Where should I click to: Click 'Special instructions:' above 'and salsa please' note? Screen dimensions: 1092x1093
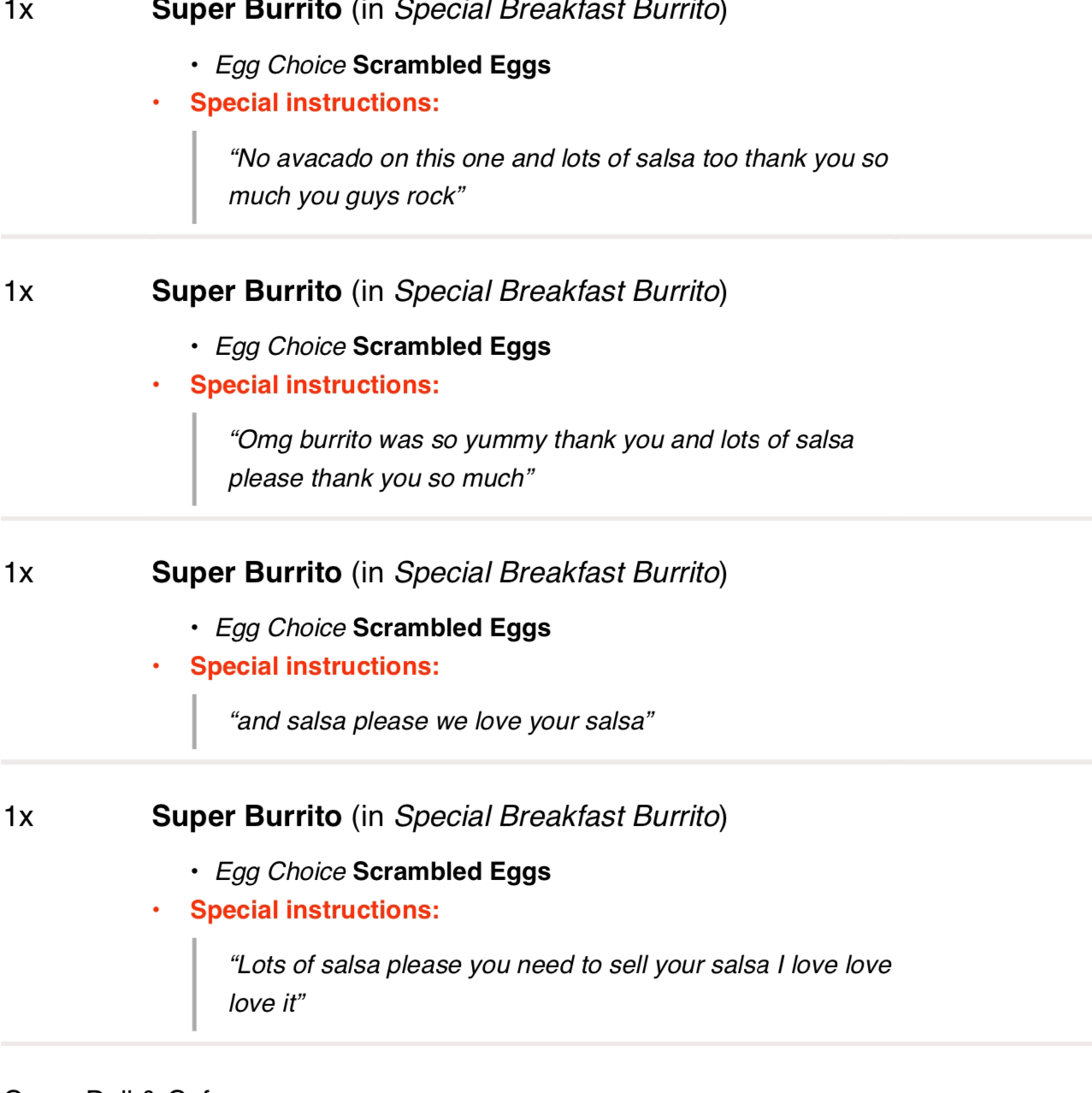(x=314, y=666)
